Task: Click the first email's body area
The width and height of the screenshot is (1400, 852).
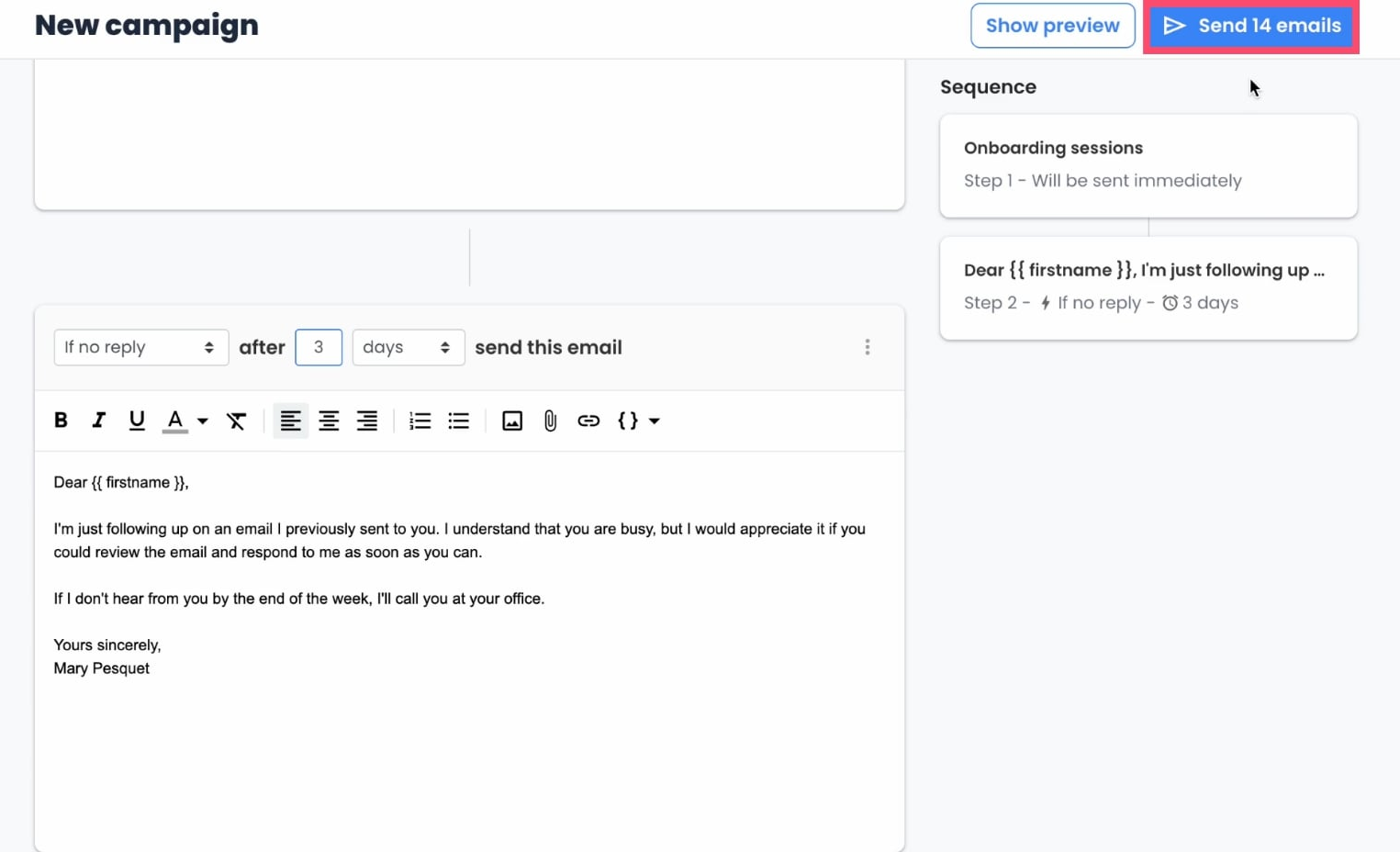Action: (x=469, y=134)
